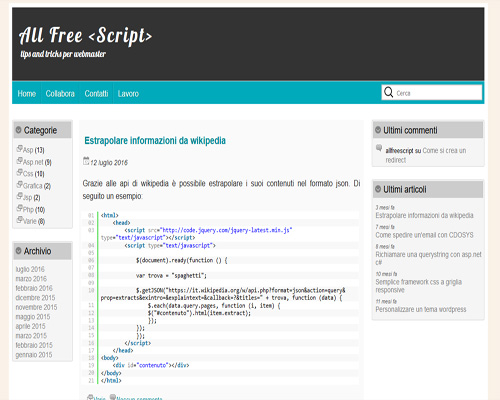Open recent article Come spedire un'email con CDOSYS
The height and width of the screenshot is (400, 500).
[424, 235]
